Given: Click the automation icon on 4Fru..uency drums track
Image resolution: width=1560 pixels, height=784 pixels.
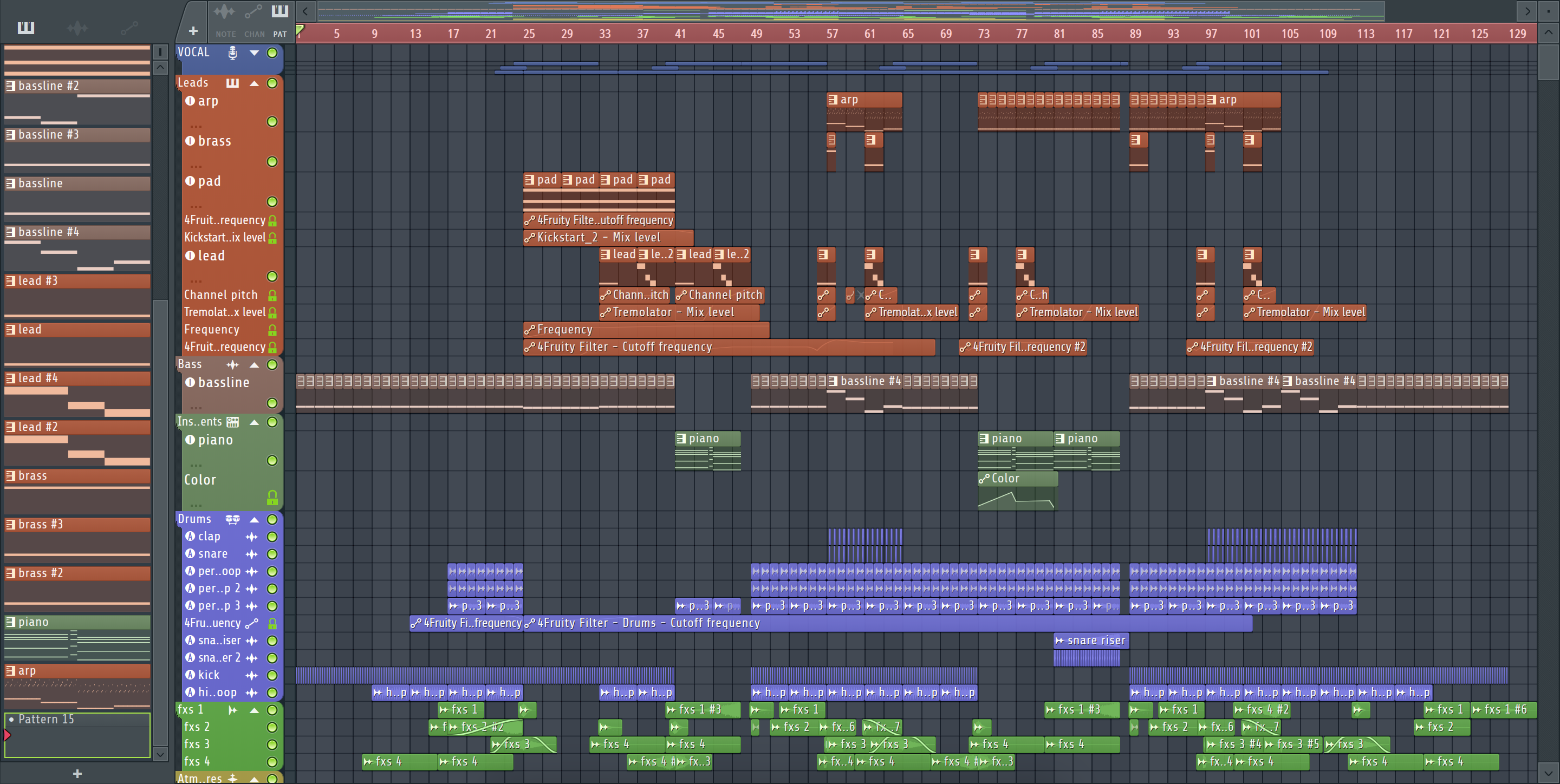Looking at the screenshot, I should point(252,623).
